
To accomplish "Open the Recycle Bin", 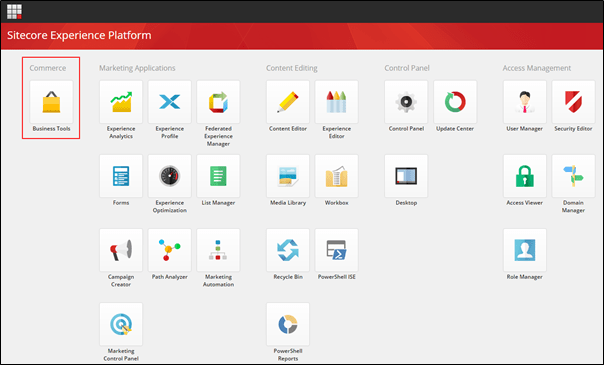I will click(x=288, y=250).
